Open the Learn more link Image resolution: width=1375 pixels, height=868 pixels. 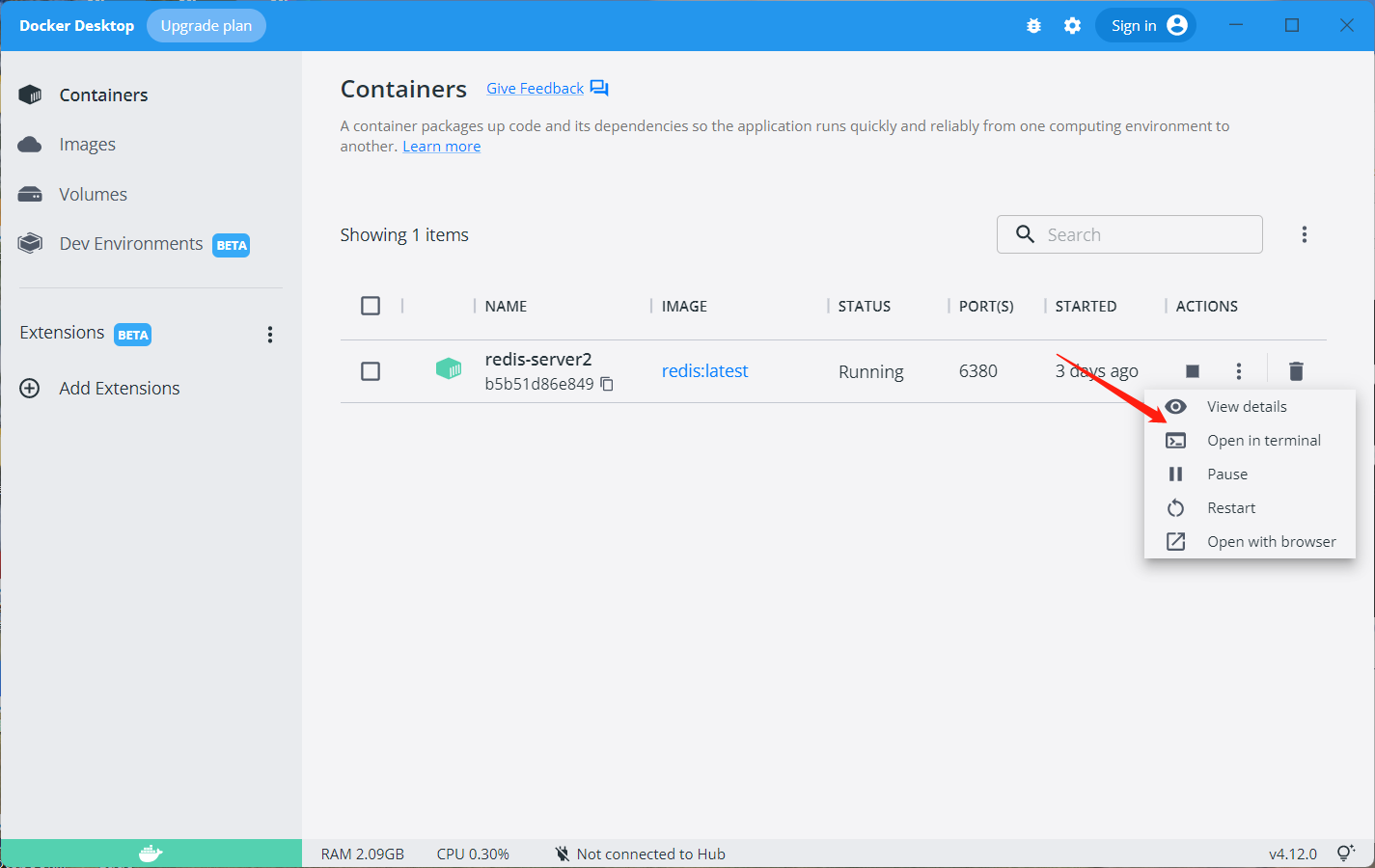coord(441,147)
